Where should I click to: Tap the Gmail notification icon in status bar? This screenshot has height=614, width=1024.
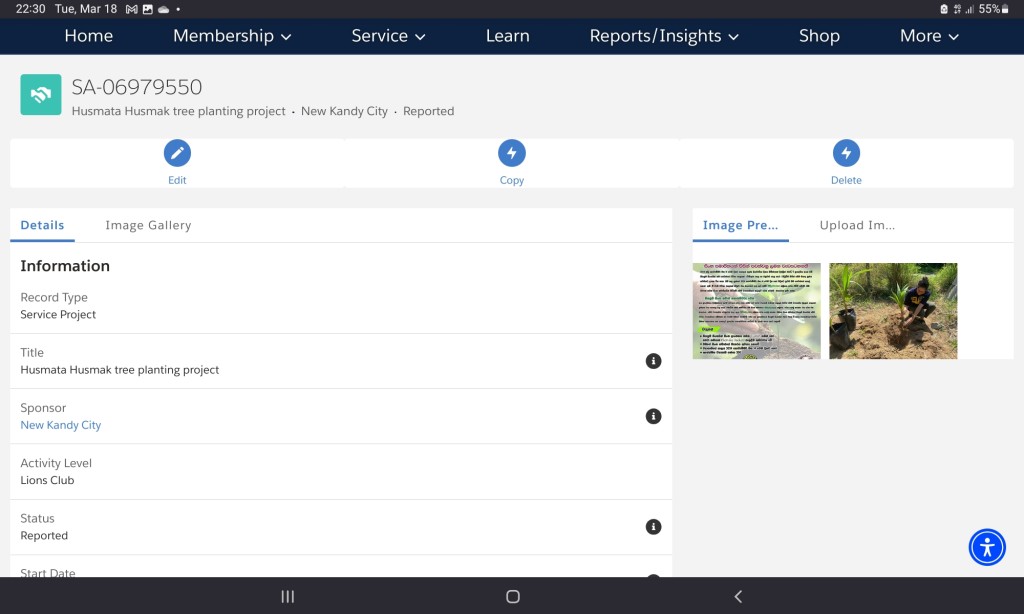131,9
